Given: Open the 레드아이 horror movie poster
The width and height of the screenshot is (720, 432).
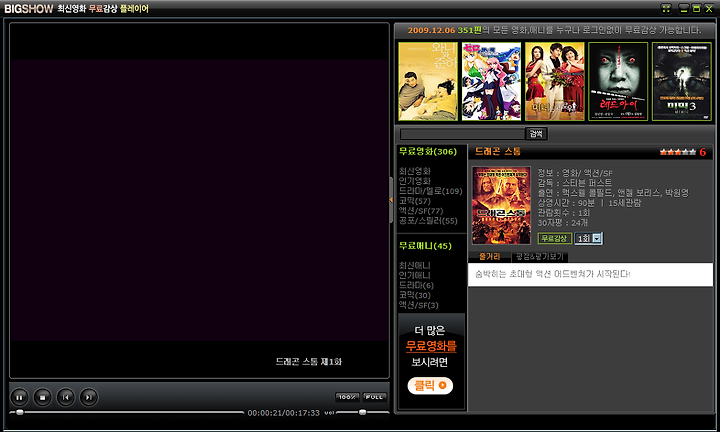Looking at the screenshot, I should click(618, 81).
